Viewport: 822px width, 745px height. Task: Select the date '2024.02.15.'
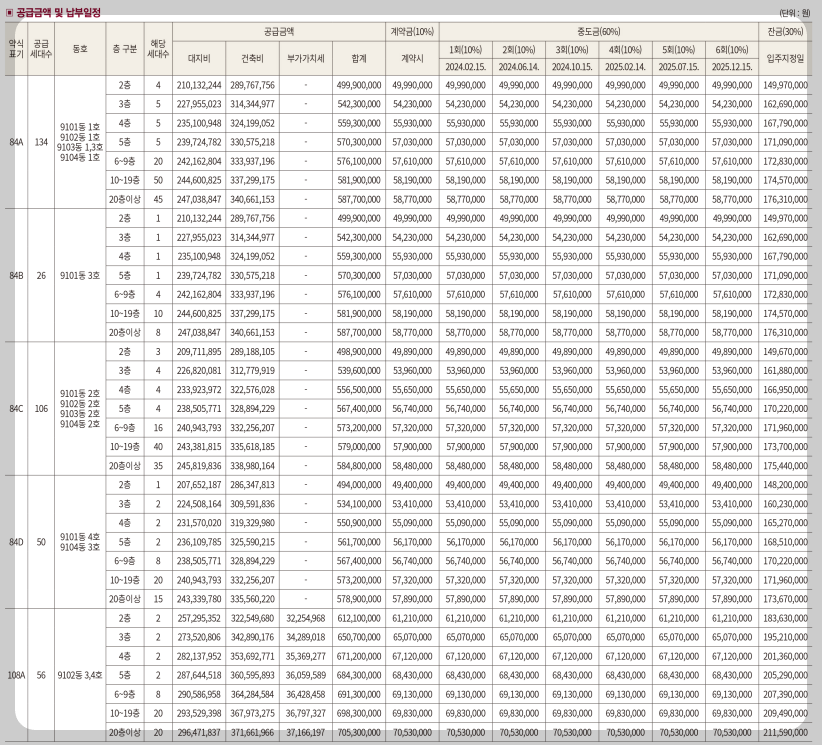[466, 67]
